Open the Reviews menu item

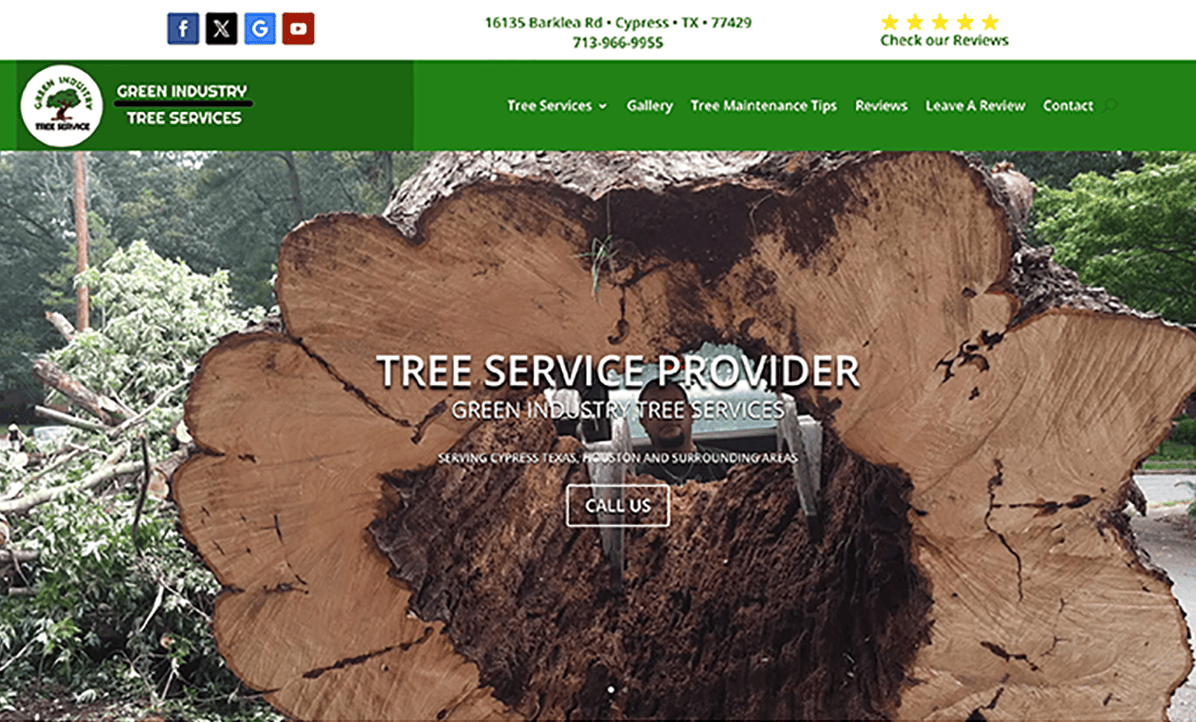[881, 106]
